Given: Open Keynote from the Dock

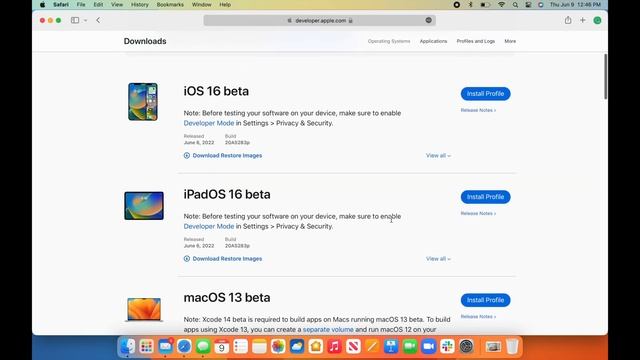Looking at the screenshot, I should [391, 347].
